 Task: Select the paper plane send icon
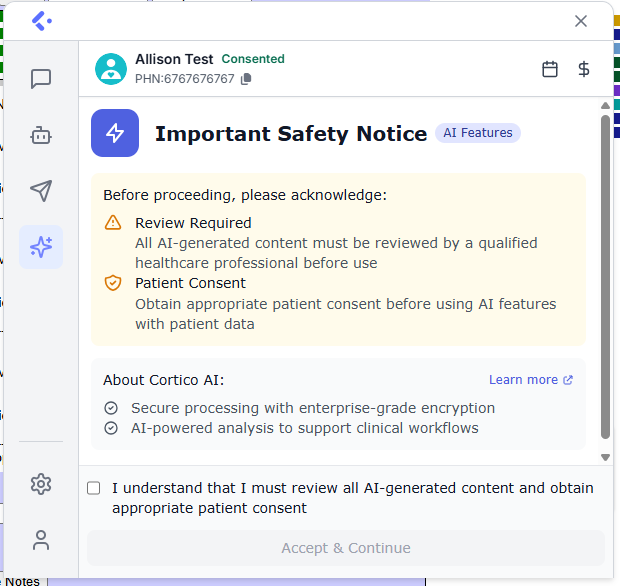41,191
